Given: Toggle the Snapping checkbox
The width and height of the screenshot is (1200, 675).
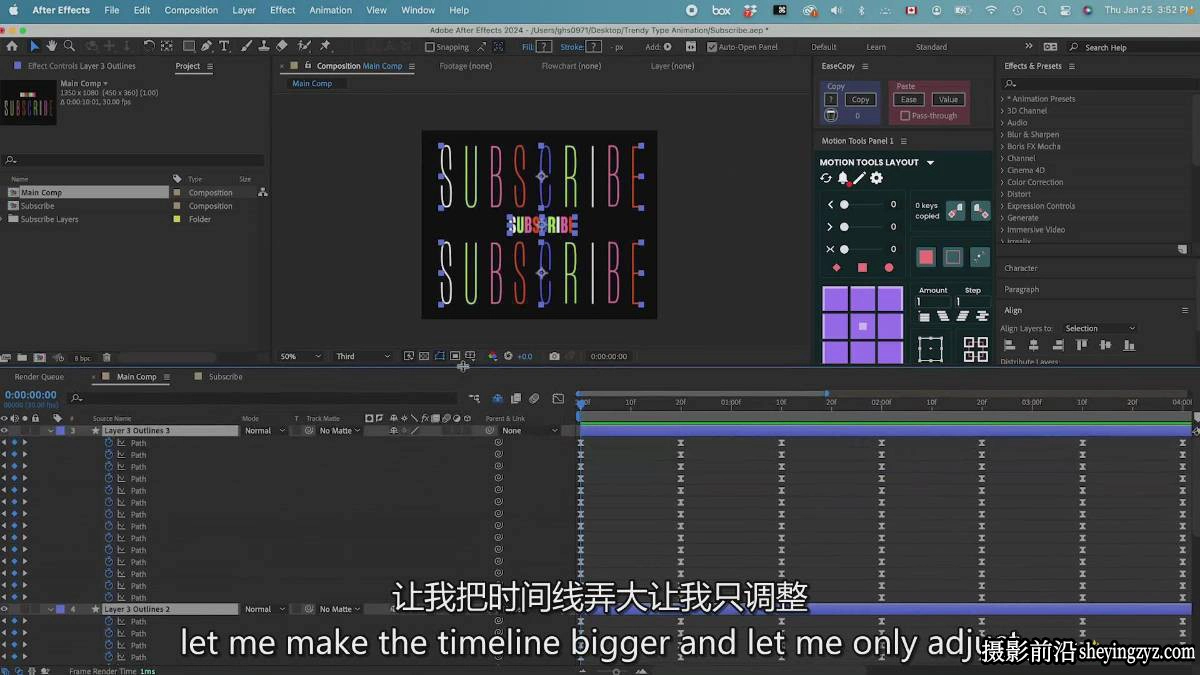Looking at the screenshot, I should pos(430,47).
